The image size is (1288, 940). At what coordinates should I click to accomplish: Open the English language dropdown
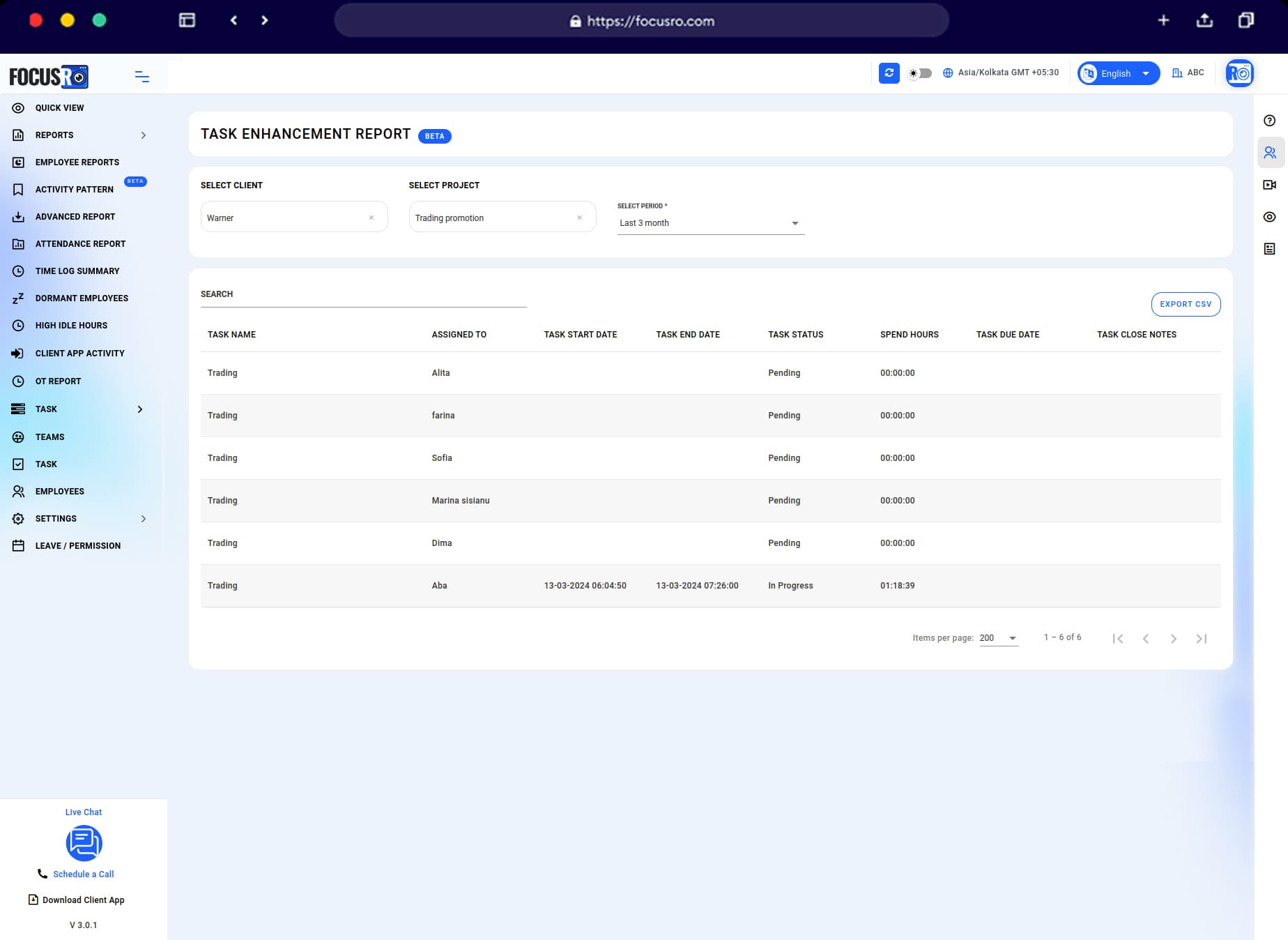coord(1118,73)
